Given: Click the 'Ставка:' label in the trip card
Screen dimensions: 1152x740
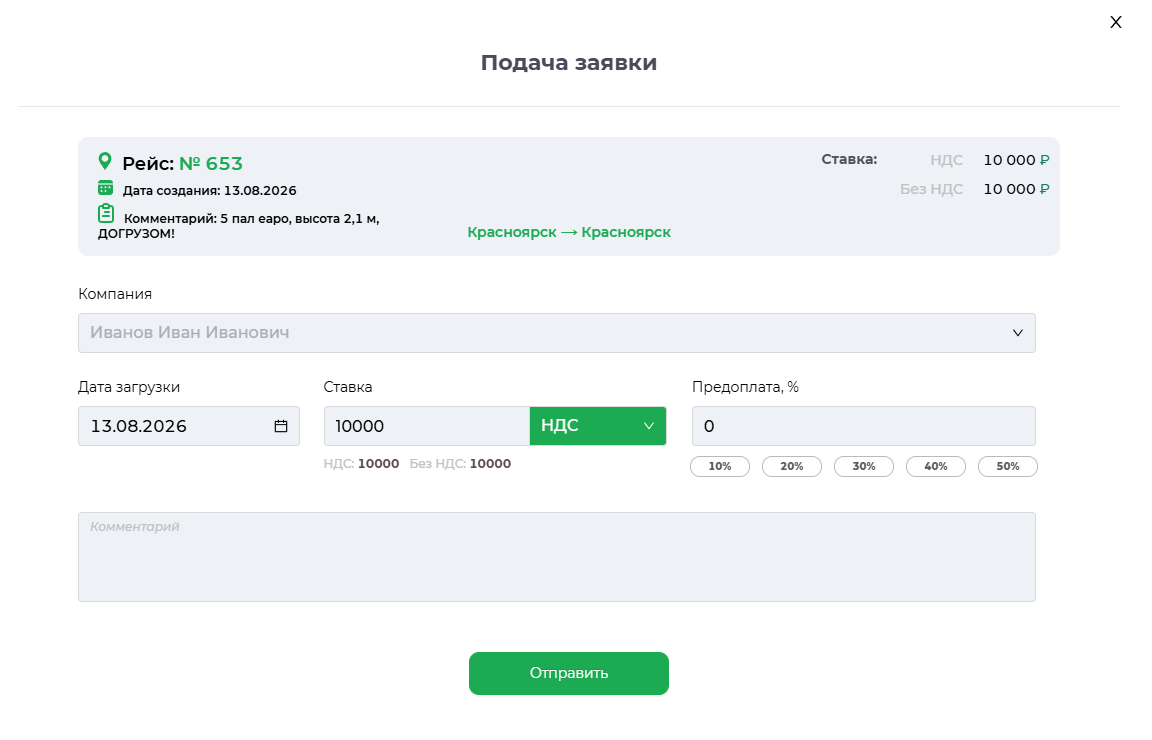Looking at the screenshot, I should (849, 159).
